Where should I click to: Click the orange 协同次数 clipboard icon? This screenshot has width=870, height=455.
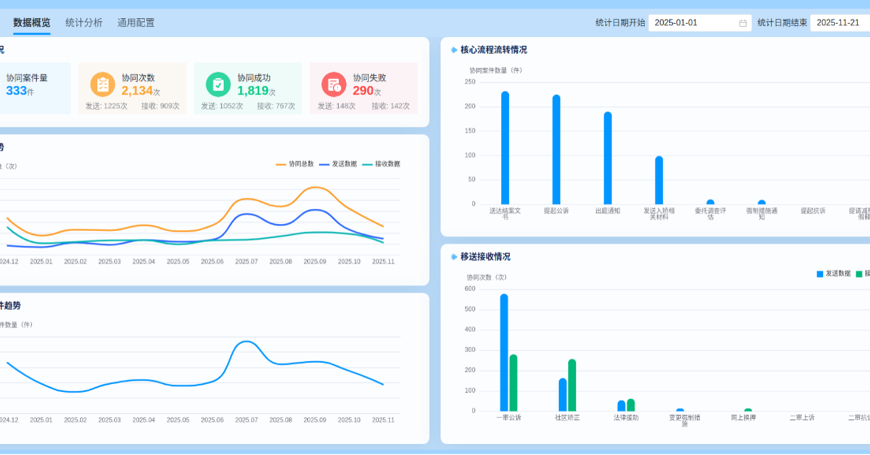(x=103, y=85)
